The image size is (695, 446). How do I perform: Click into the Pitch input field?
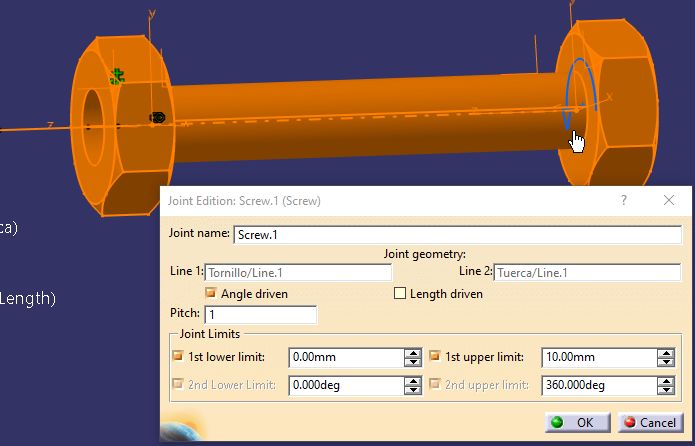(x=261, y=314)
